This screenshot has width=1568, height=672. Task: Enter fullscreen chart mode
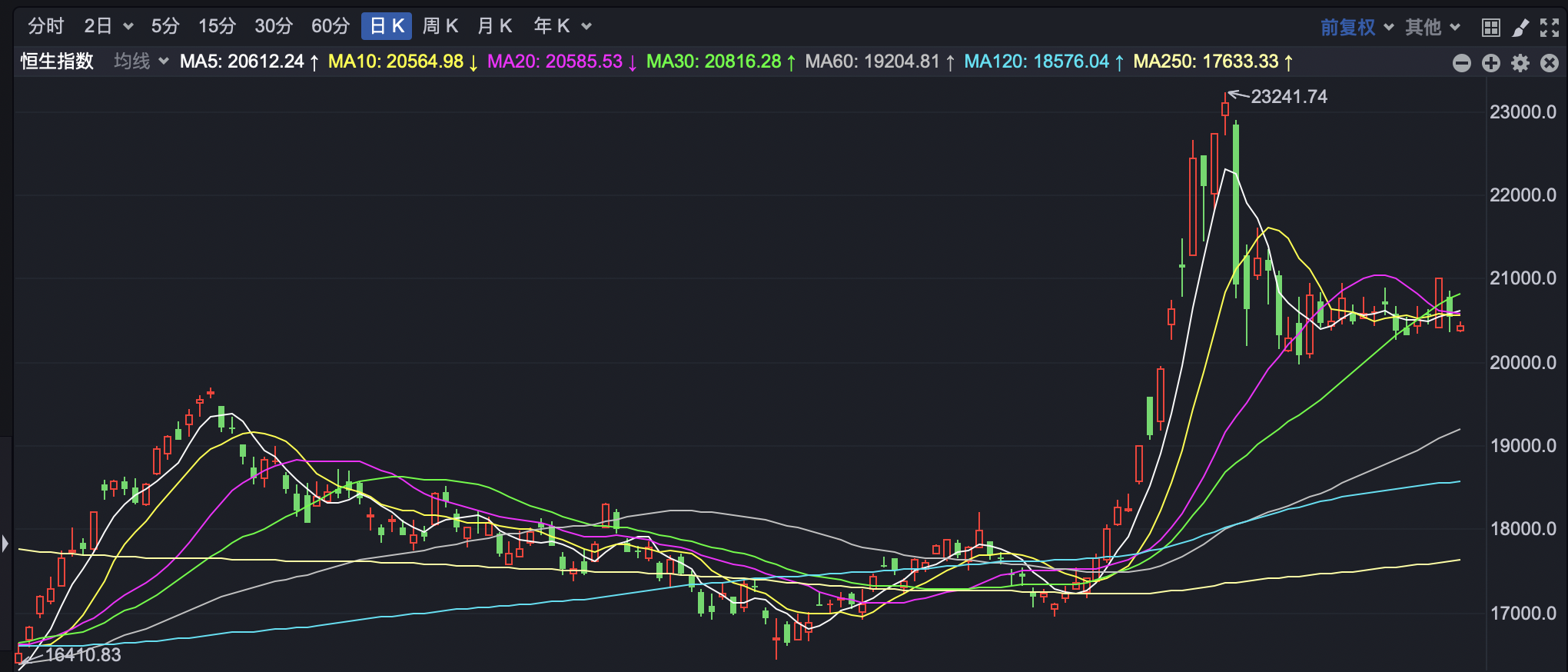[x=1550, y=28]
